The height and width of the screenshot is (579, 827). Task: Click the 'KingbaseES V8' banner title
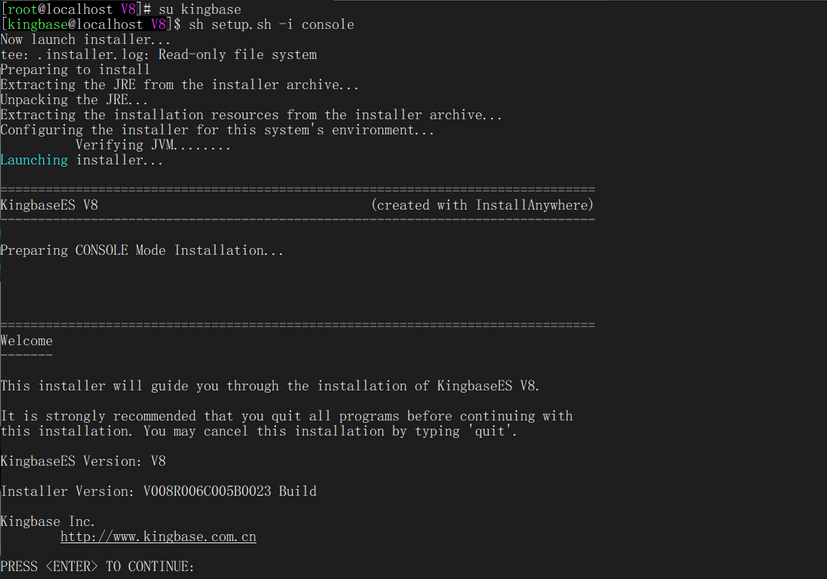49,205
